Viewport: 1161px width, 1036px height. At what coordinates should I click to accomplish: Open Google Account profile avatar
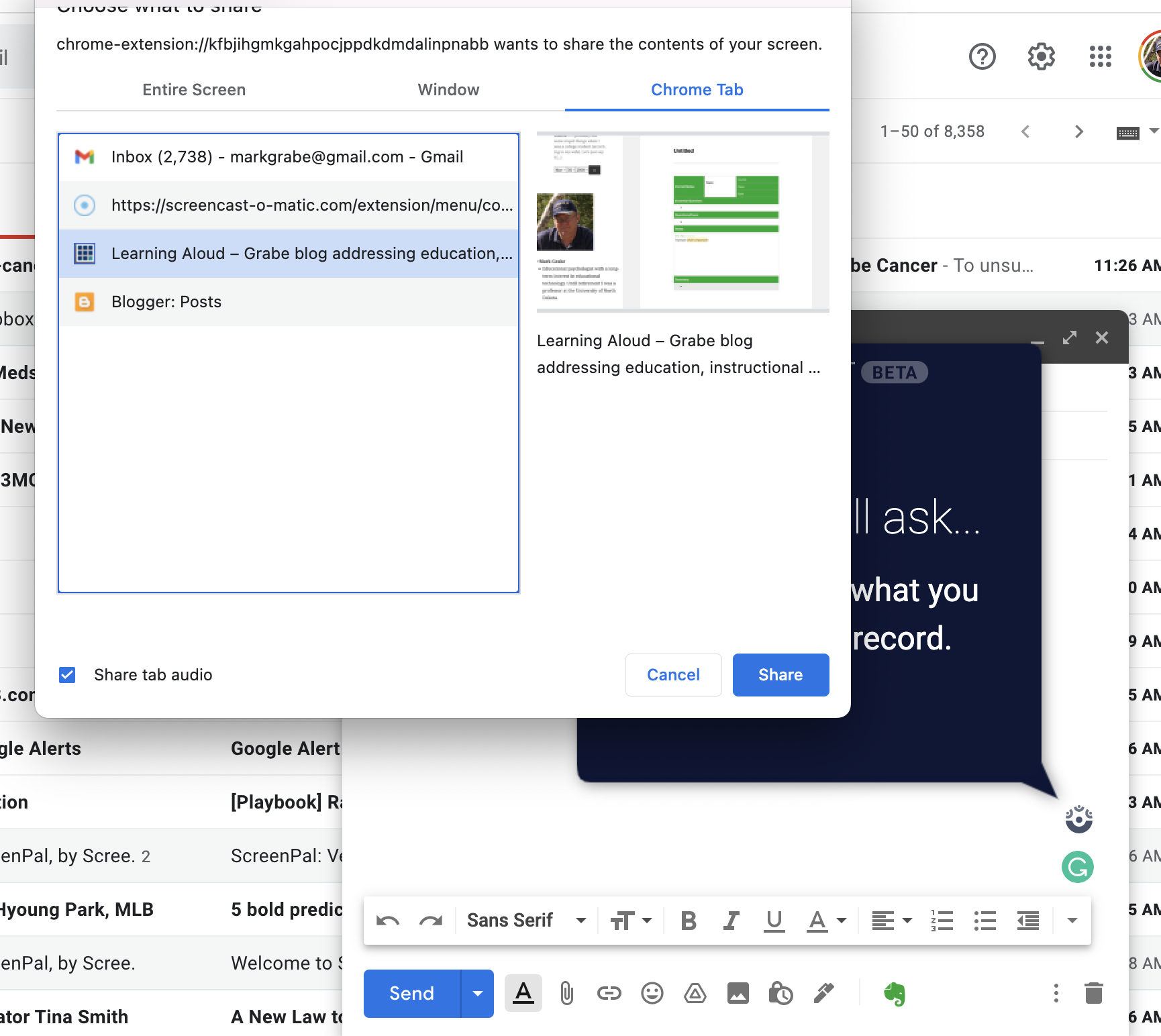pyautogui.click(x=1150, y=56)
